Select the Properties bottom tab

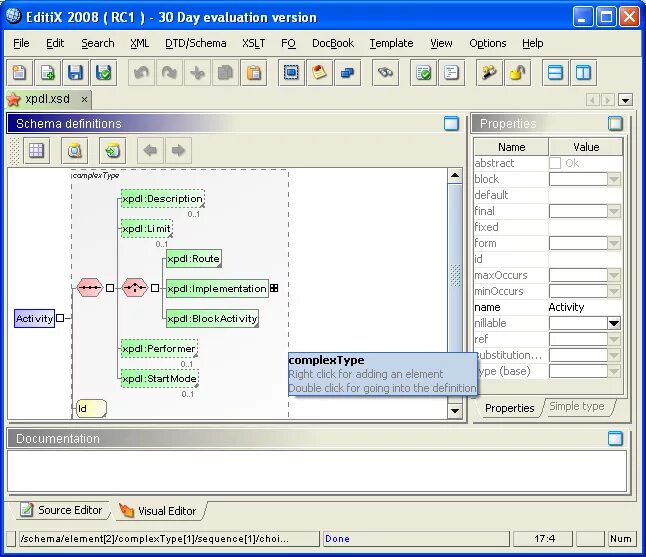tap(510, 408)
